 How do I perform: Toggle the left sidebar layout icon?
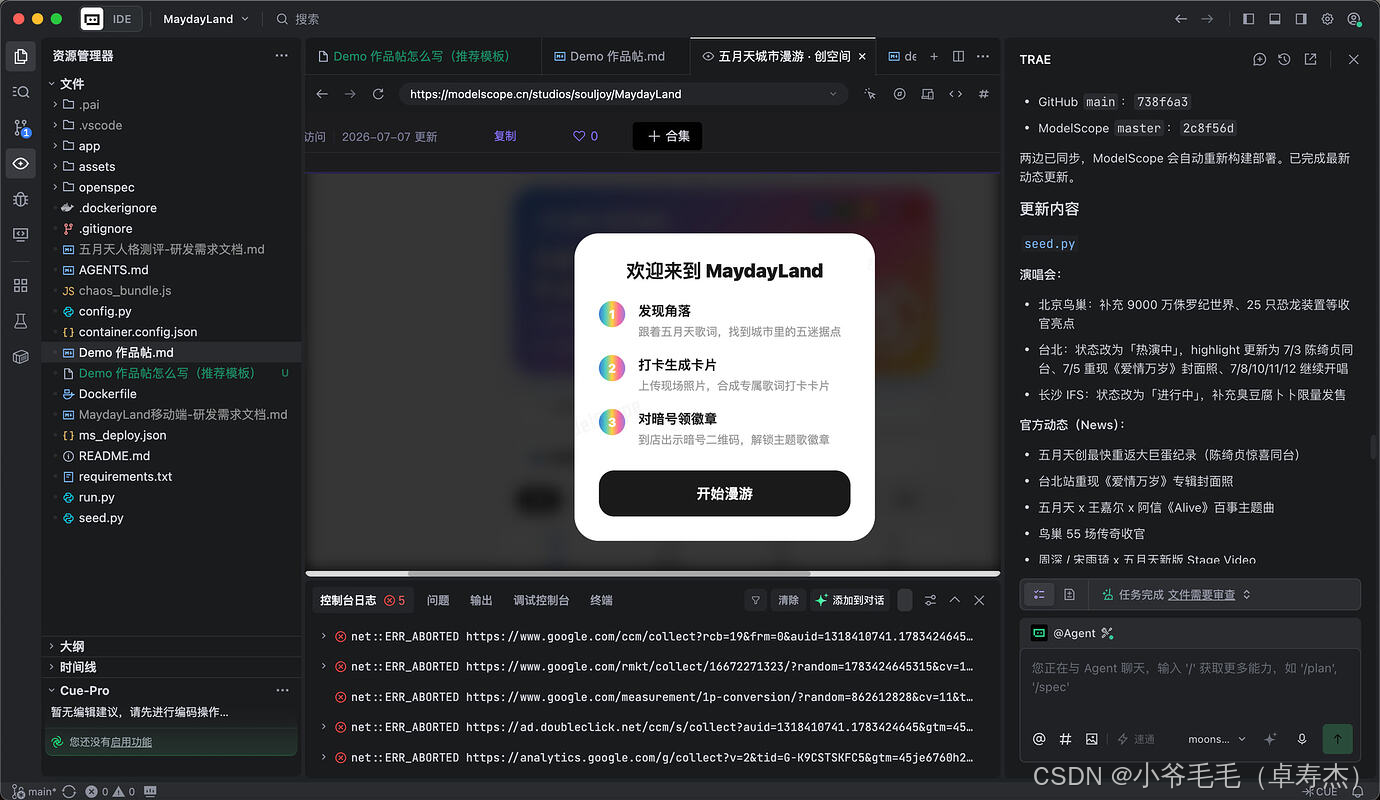1248,19
